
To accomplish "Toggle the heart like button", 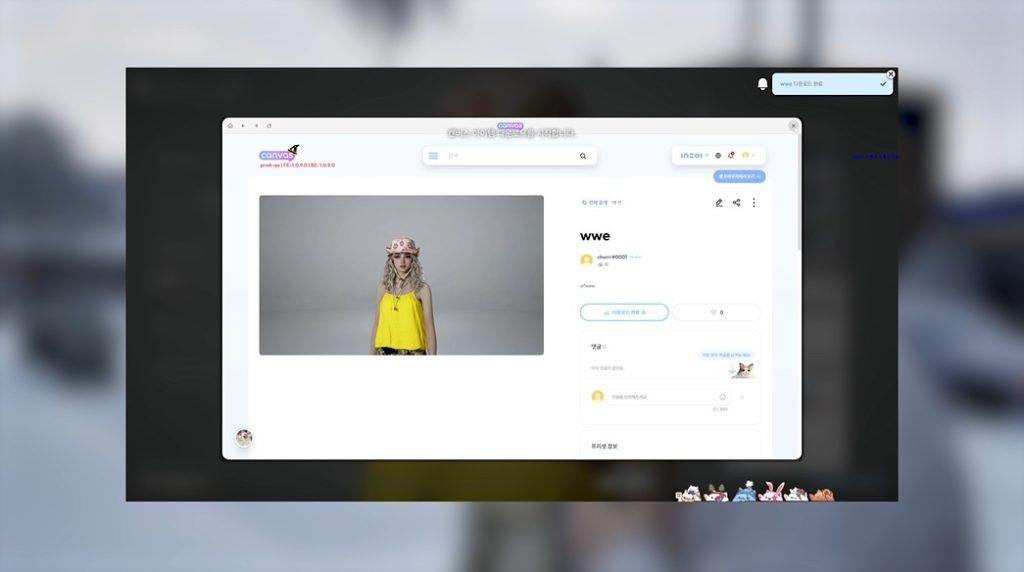I will pos(716,312).
